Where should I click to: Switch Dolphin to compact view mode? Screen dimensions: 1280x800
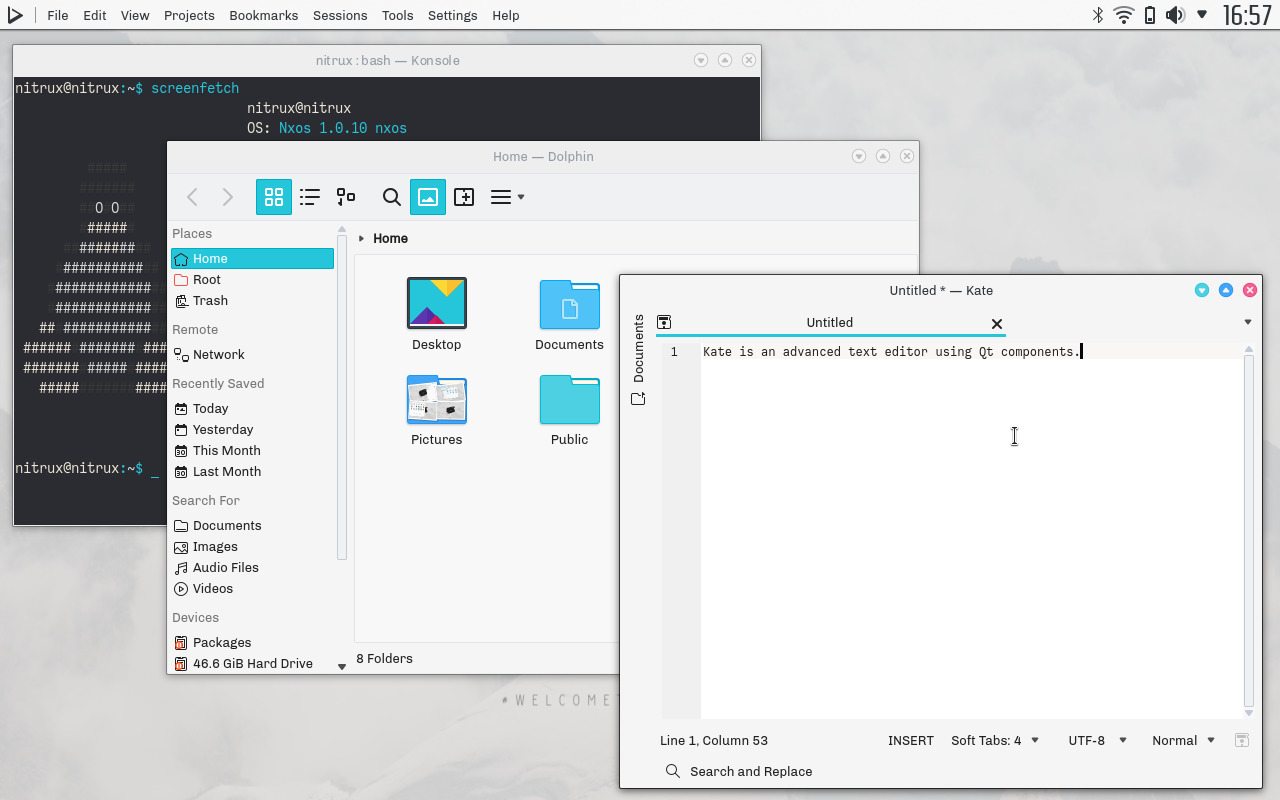[x=345, y=197]
